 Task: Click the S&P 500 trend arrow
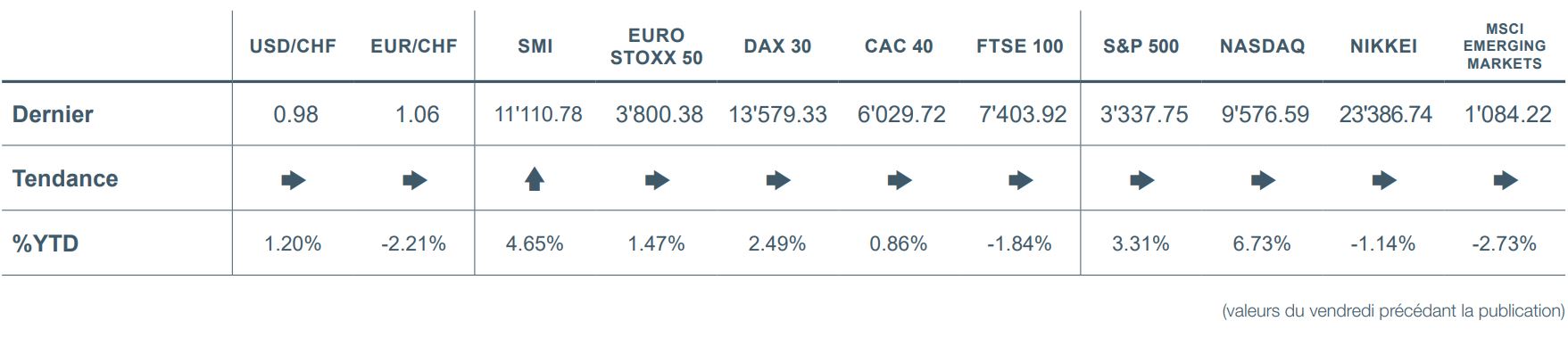pyautogui.click(x=1142, y=180)
